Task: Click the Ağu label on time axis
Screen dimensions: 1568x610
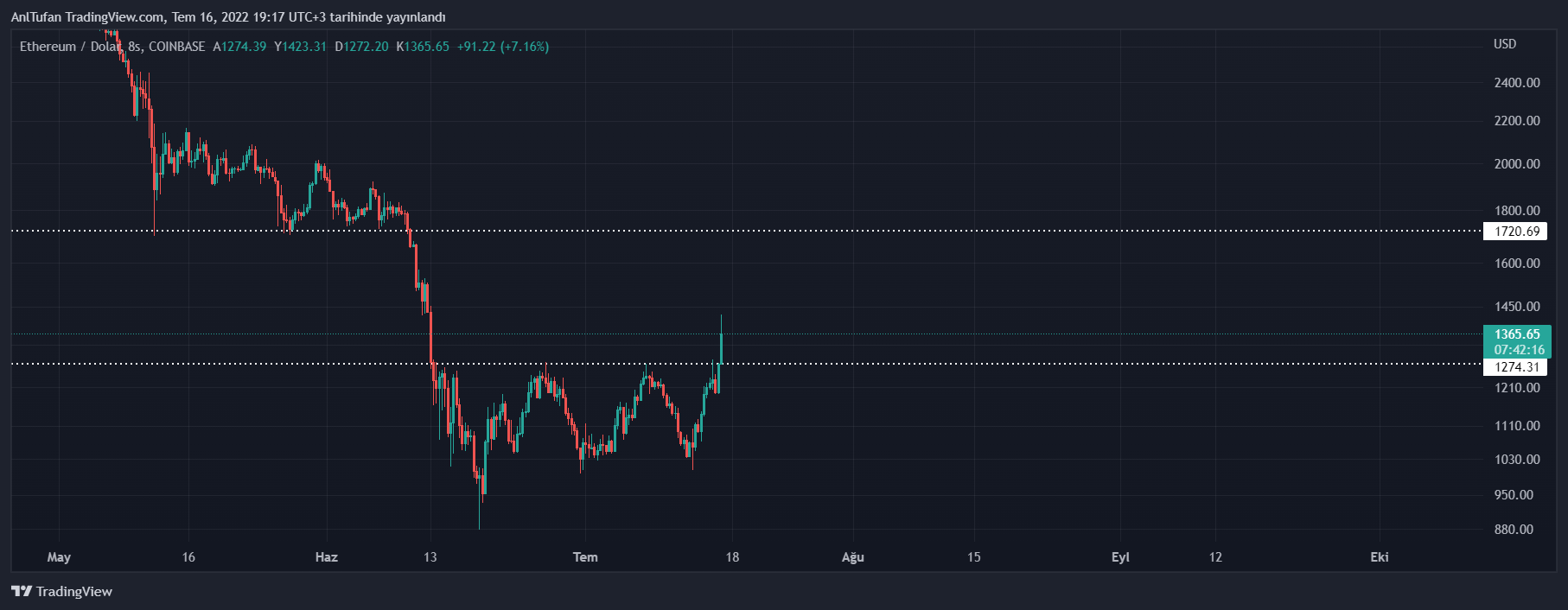Action: point(853,557)
